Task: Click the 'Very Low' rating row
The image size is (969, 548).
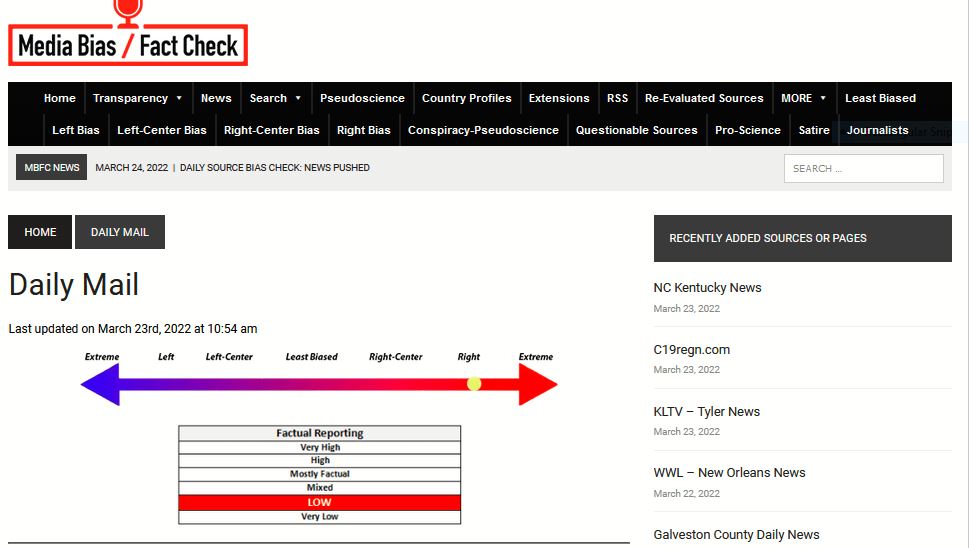Action: pos(319,516)
